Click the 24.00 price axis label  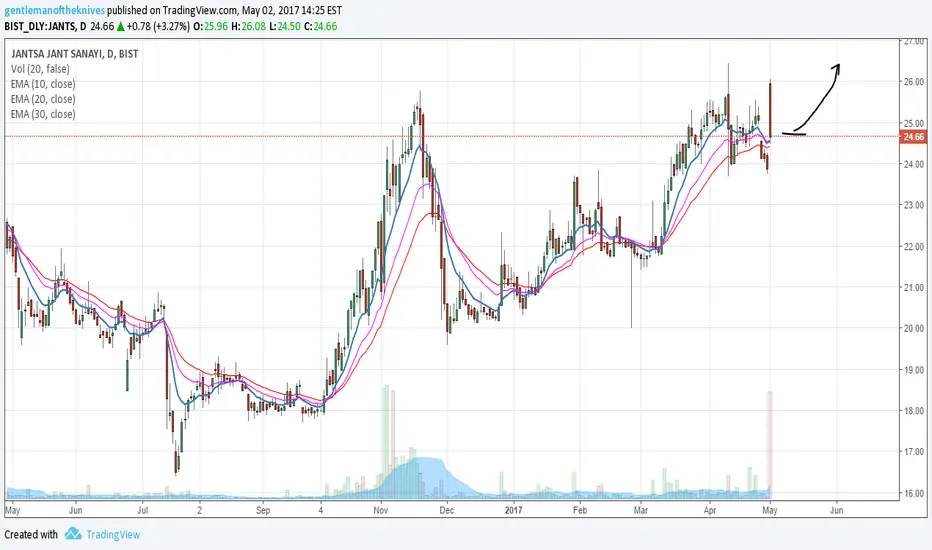coord(914,164)
